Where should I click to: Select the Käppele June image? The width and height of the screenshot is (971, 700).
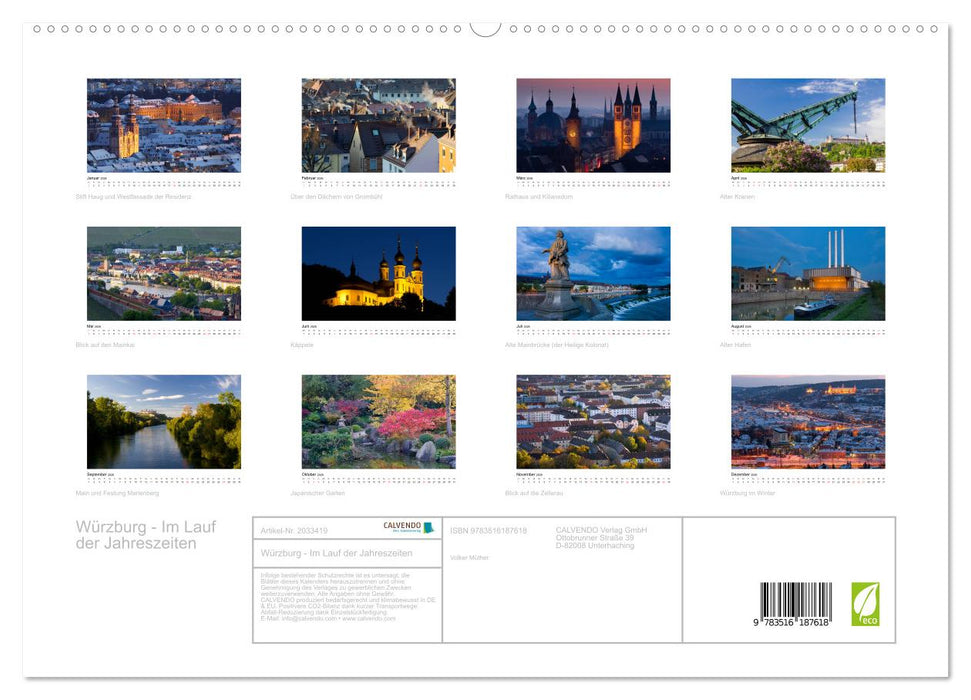[x=378, y=272]
